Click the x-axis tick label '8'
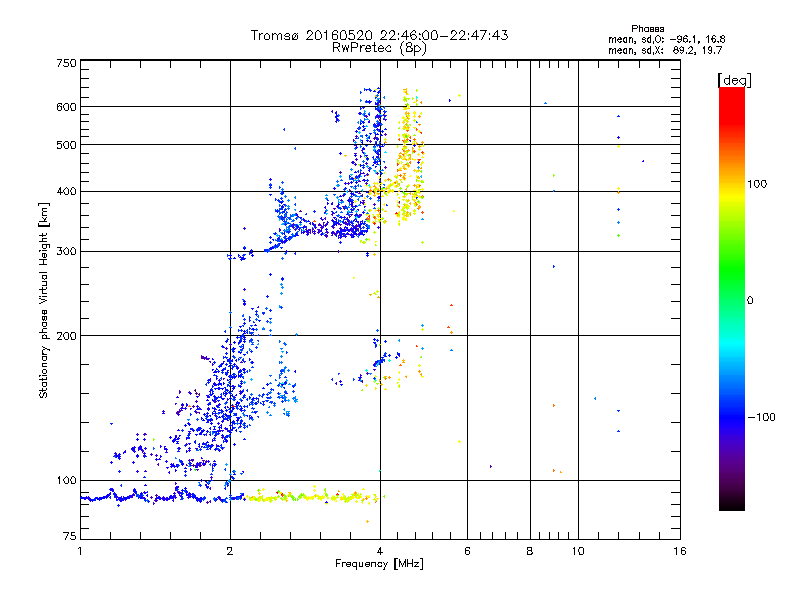This screenshot has height=600, width=800. (530, 551)
